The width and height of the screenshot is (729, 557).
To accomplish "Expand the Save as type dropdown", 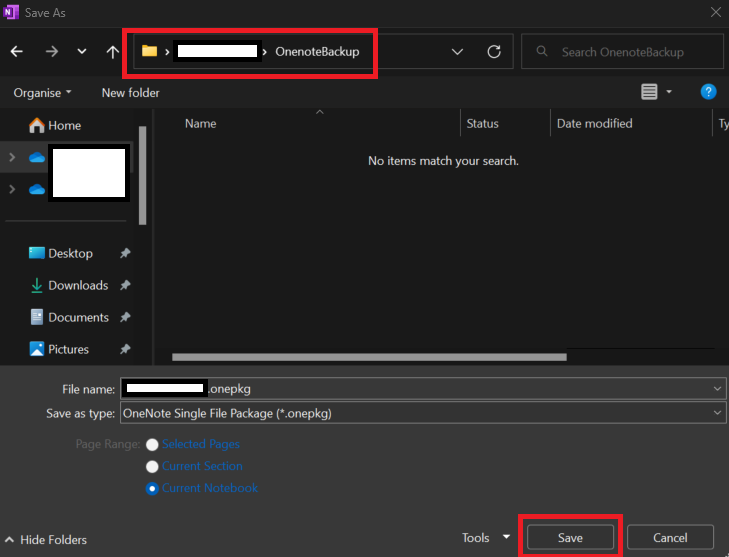I will (717, 412).
